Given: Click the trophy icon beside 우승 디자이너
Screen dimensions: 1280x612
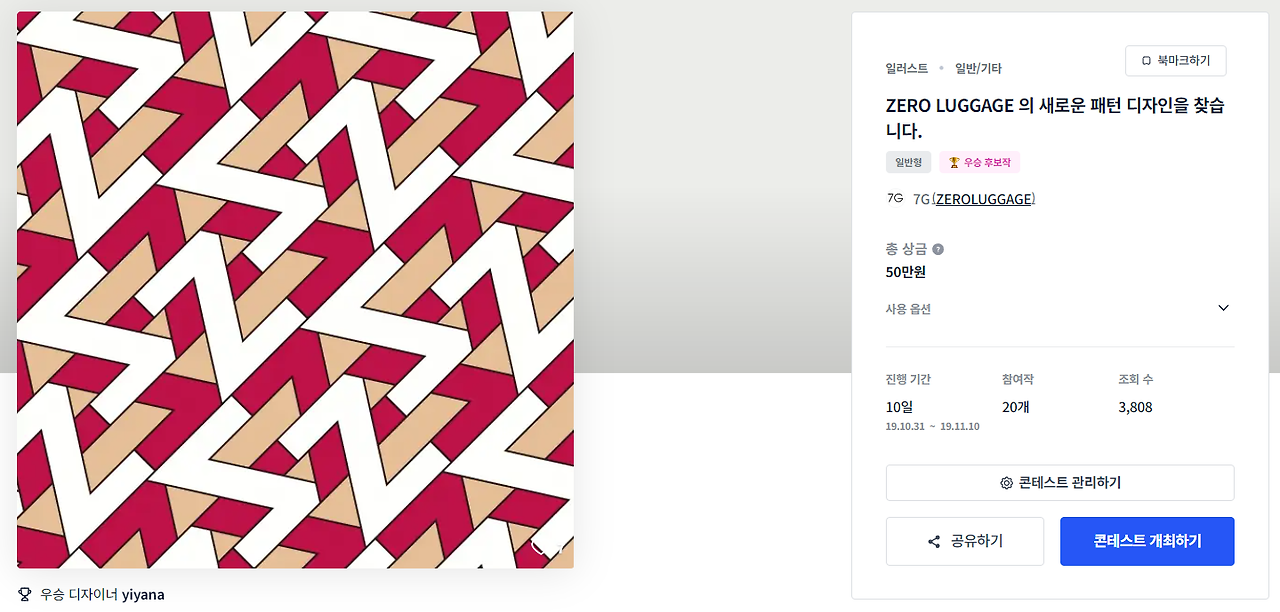Looking at the screenshot, I should click(25, 594).
